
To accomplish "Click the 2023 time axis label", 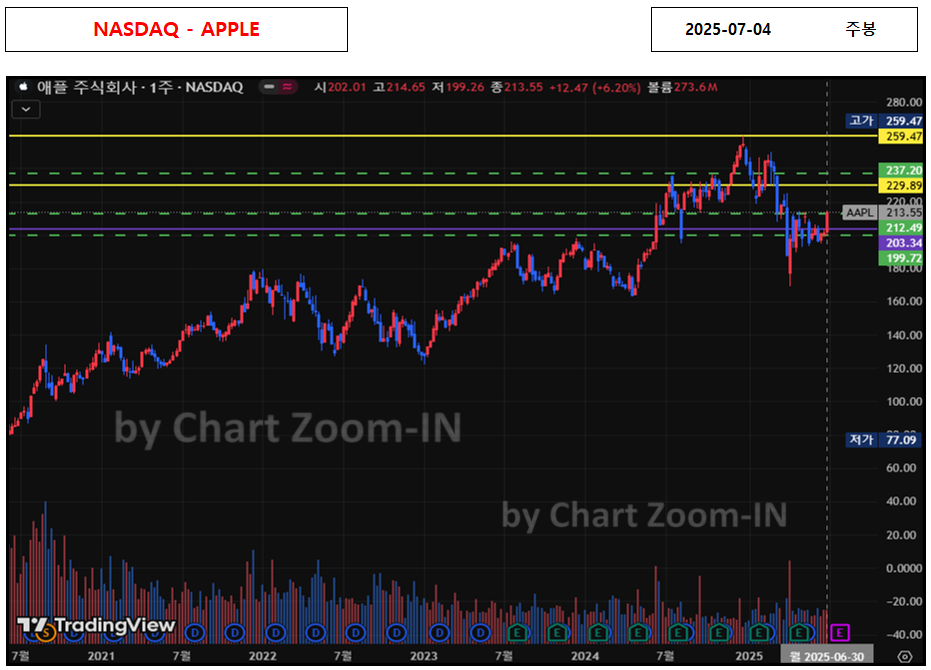I will pos(423,656).
